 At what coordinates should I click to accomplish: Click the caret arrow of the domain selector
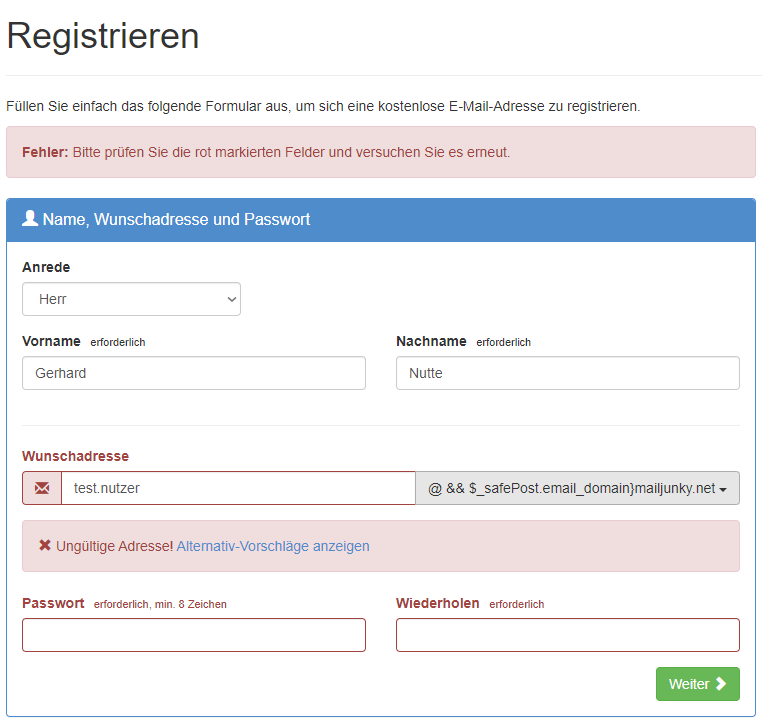pos(723,489)
